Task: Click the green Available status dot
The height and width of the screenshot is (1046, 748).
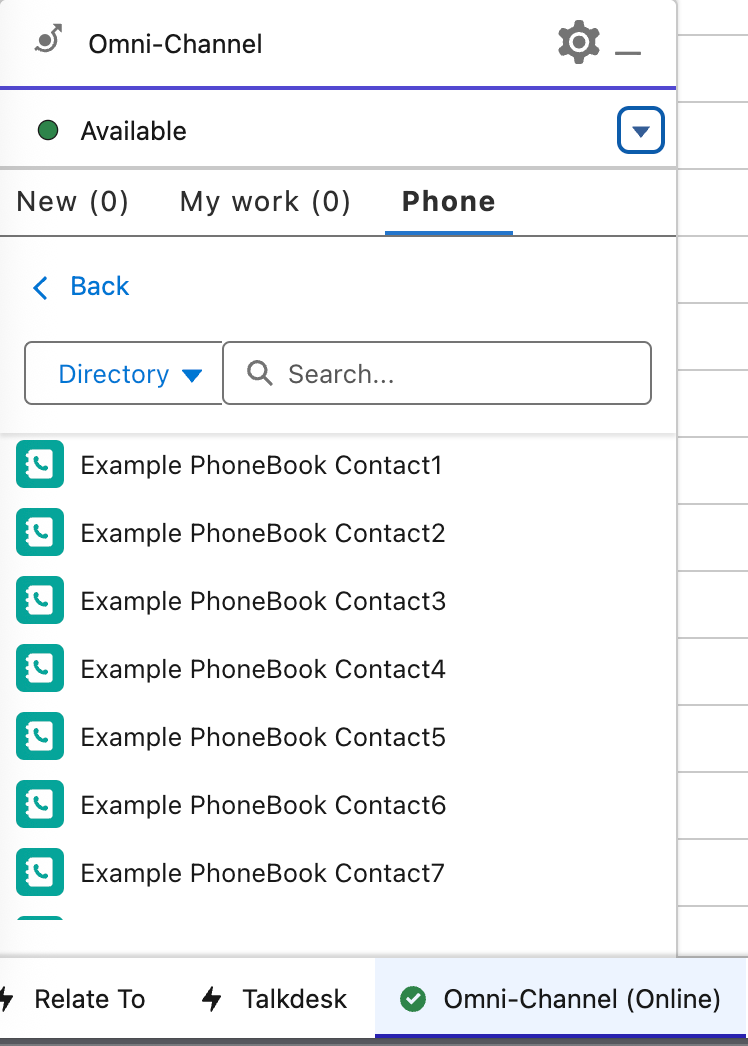Action: coord(48,130)
